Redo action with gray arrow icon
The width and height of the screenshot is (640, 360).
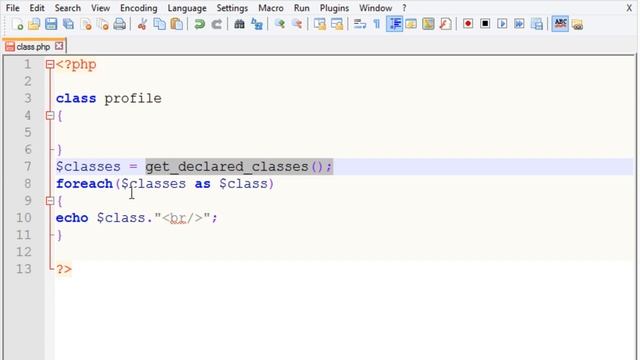[216, 24]
